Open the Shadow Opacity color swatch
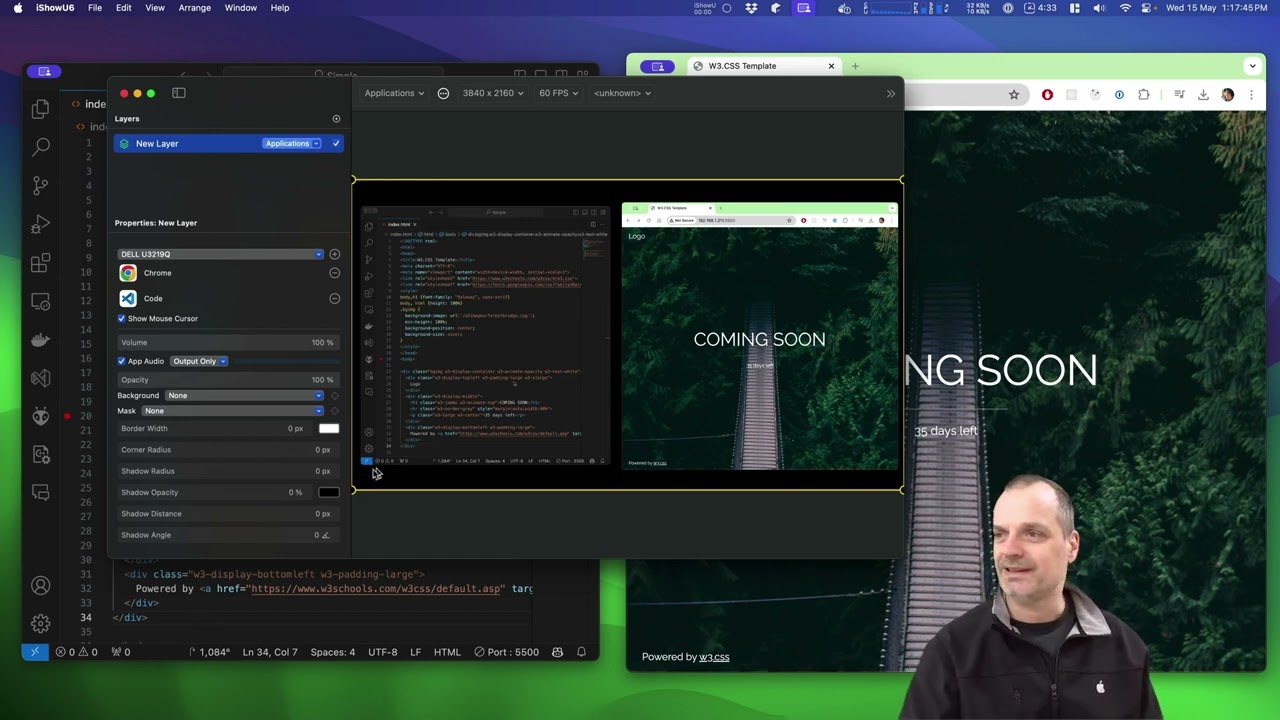Viewport: 1280px width, 720px height. (329, 493)
